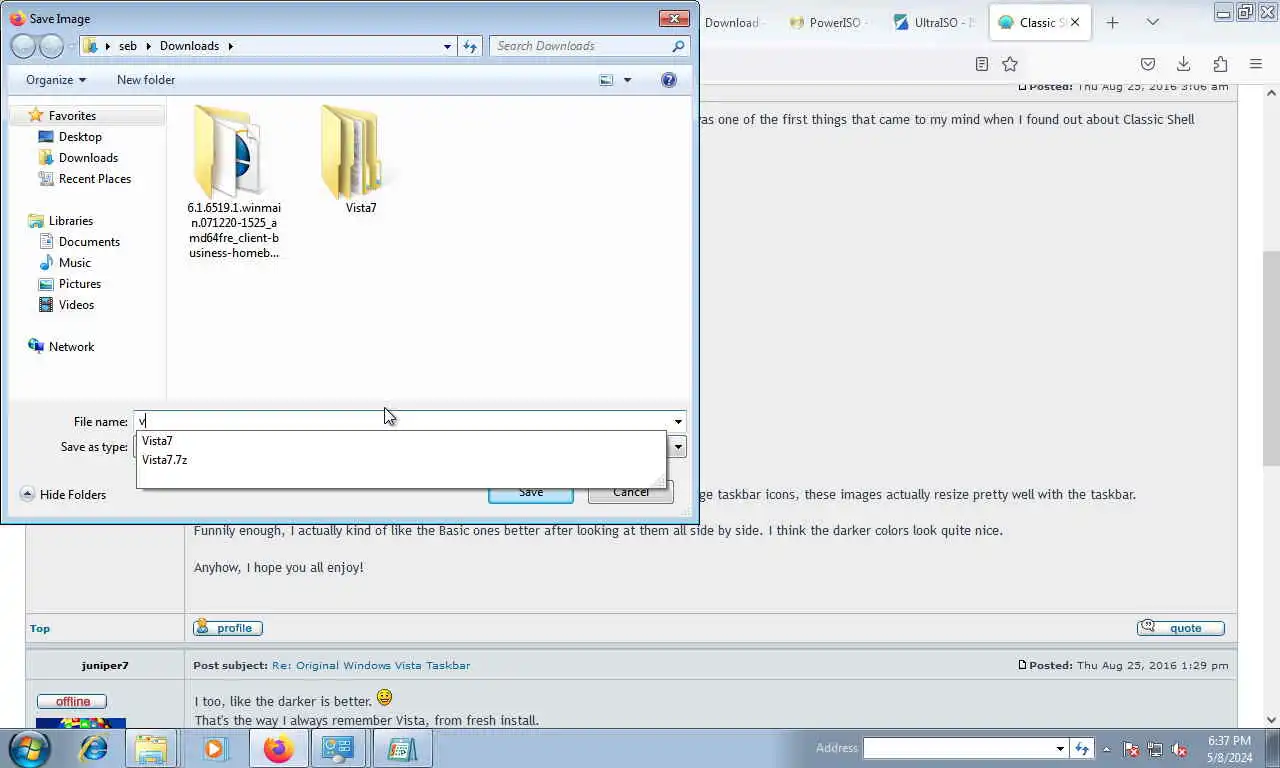Create a New folder
The image size is (1280, 768).
coord(146,80)
